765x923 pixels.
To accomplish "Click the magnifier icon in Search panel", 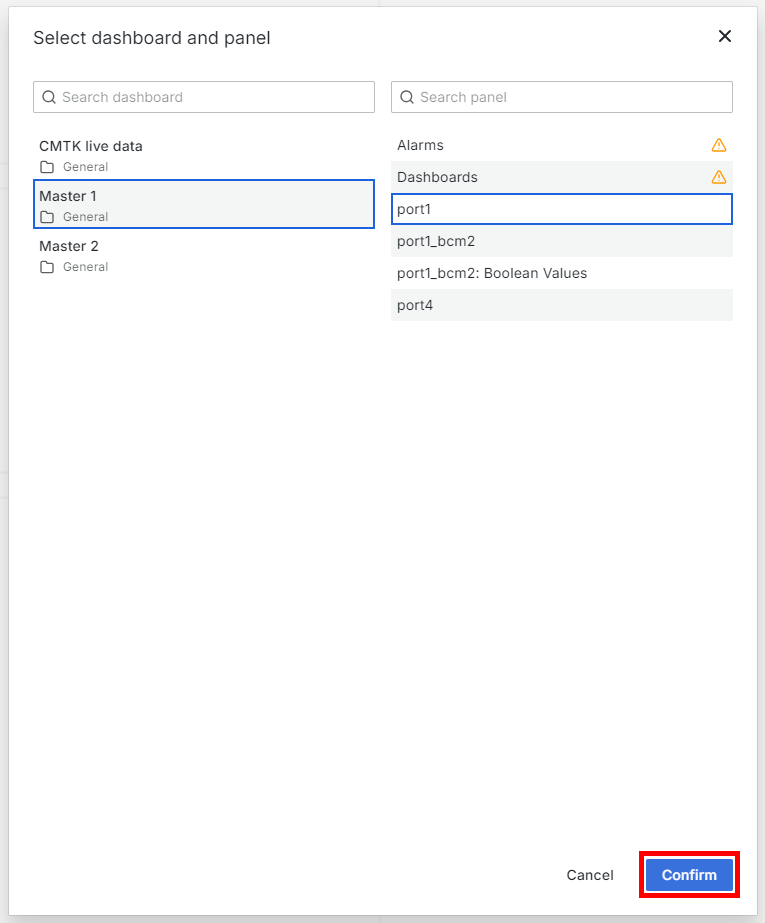I will coord(406,97).
